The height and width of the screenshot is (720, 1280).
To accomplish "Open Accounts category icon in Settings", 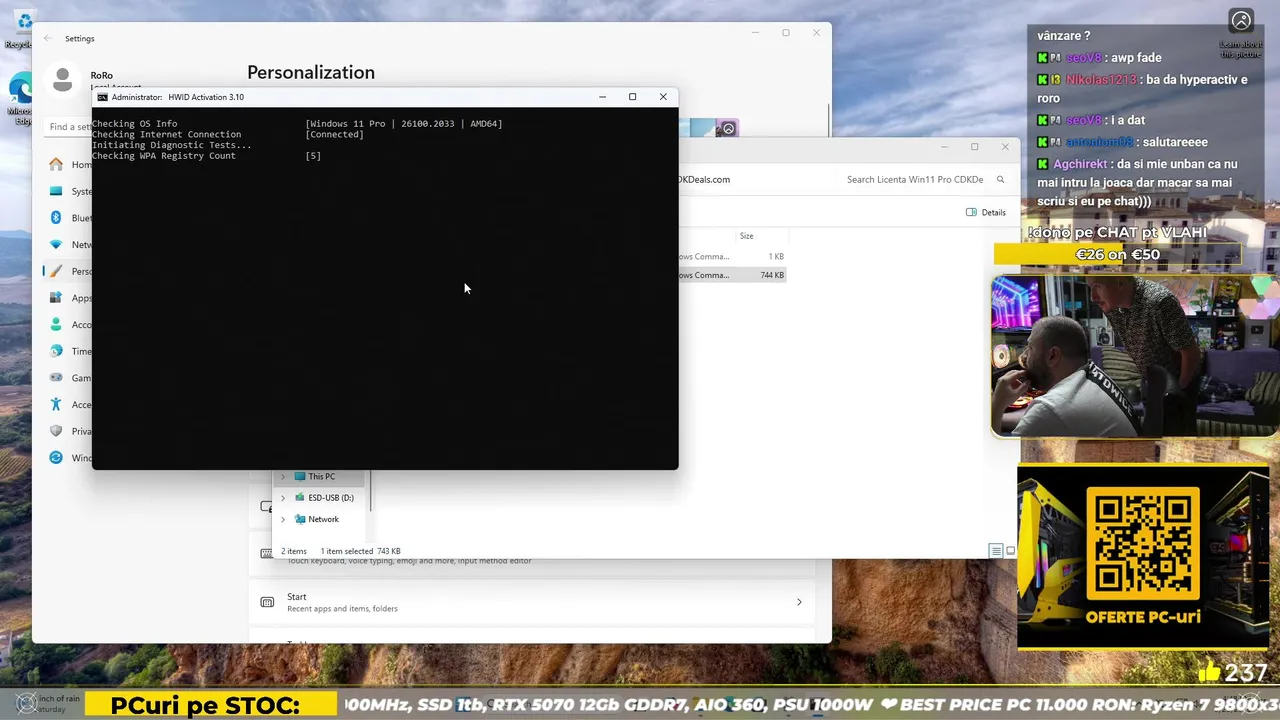I will [56, 325].
